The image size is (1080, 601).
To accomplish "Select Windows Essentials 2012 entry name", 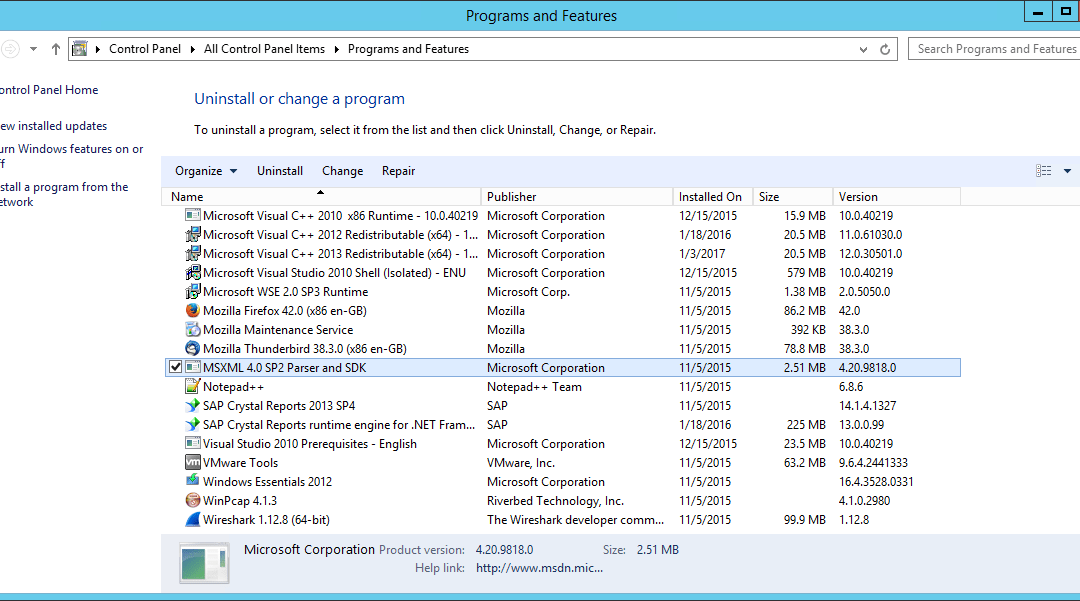I will point(267,482).
